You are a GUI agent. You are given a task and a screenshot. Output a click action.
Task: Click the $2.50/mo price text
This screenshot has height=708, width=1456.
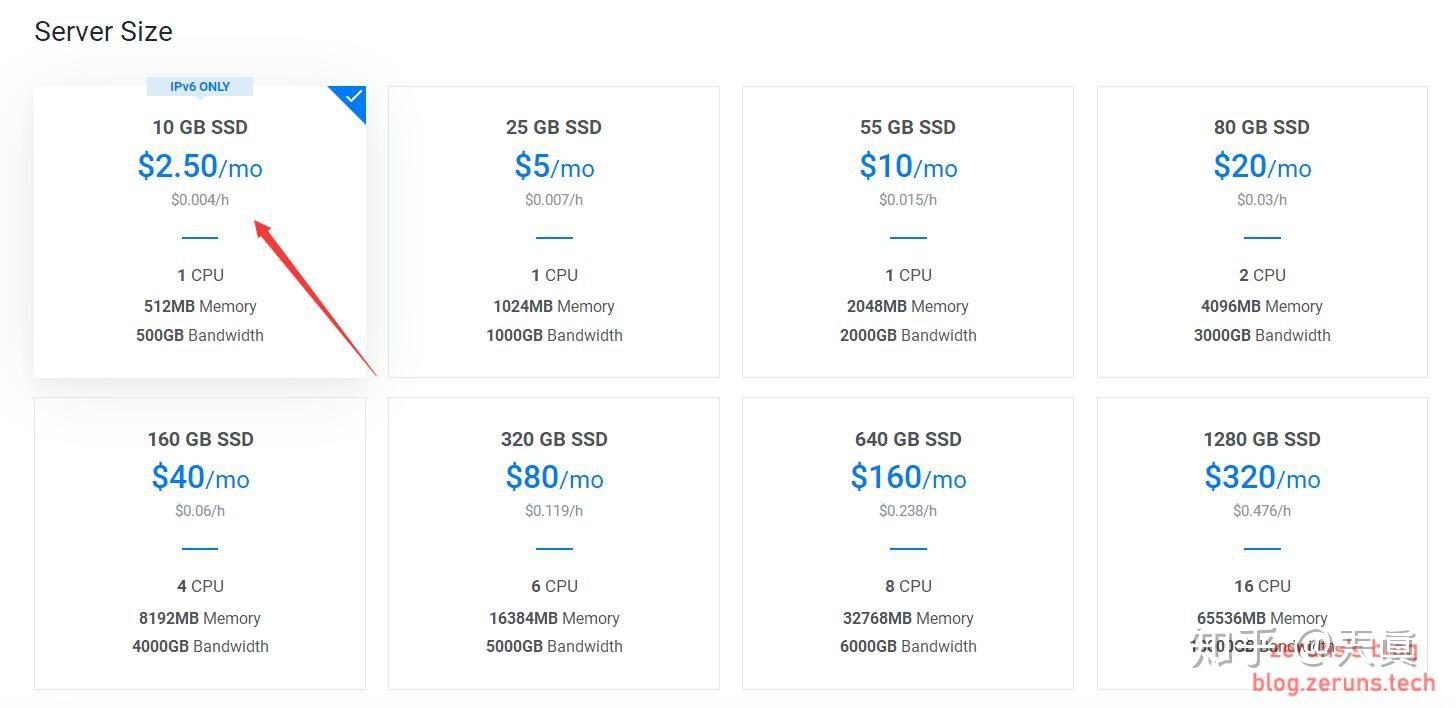pyautogui.click(x=200, y=166)
